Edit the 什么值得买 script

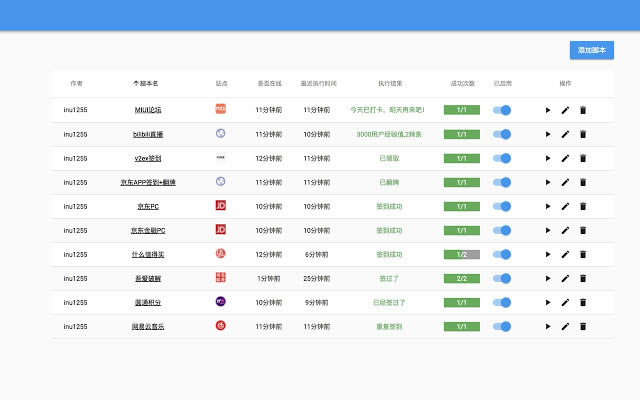pos(565,255)
